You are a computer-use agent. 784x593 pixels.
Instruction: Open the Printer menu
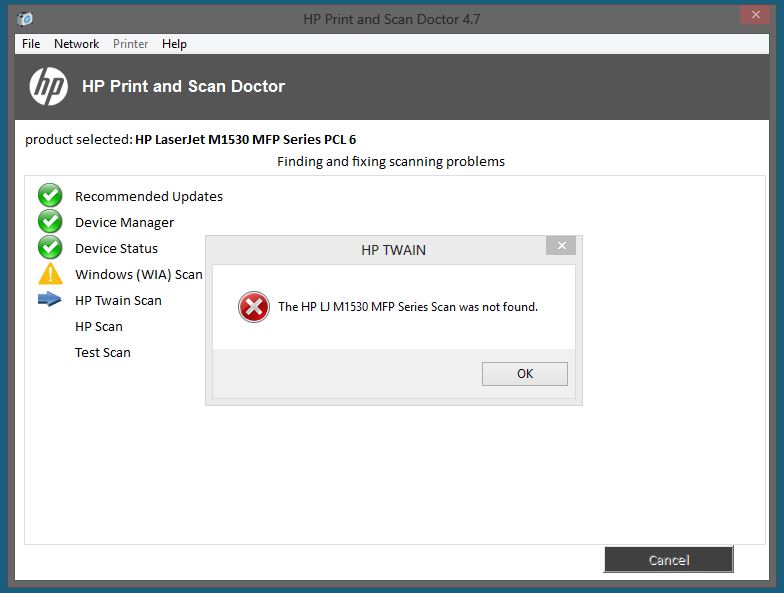pyautogui.click(x=130, y=44)
